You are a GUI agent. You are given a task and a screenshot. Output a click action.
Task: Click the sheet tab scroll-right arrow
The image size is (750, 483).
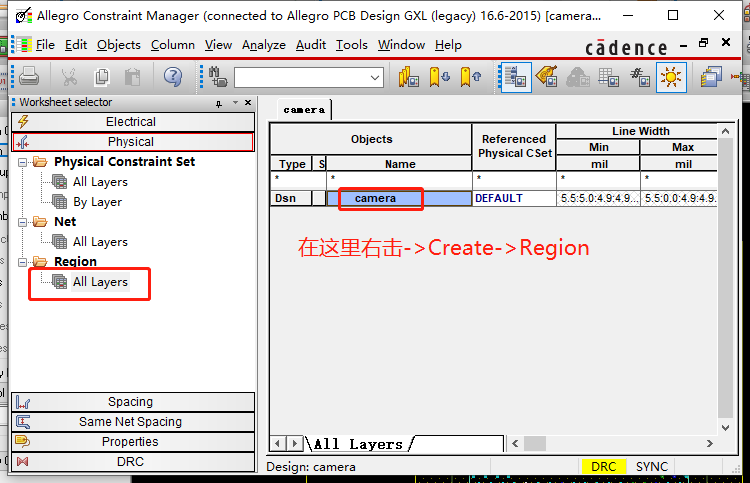click(x=295, y=444)
